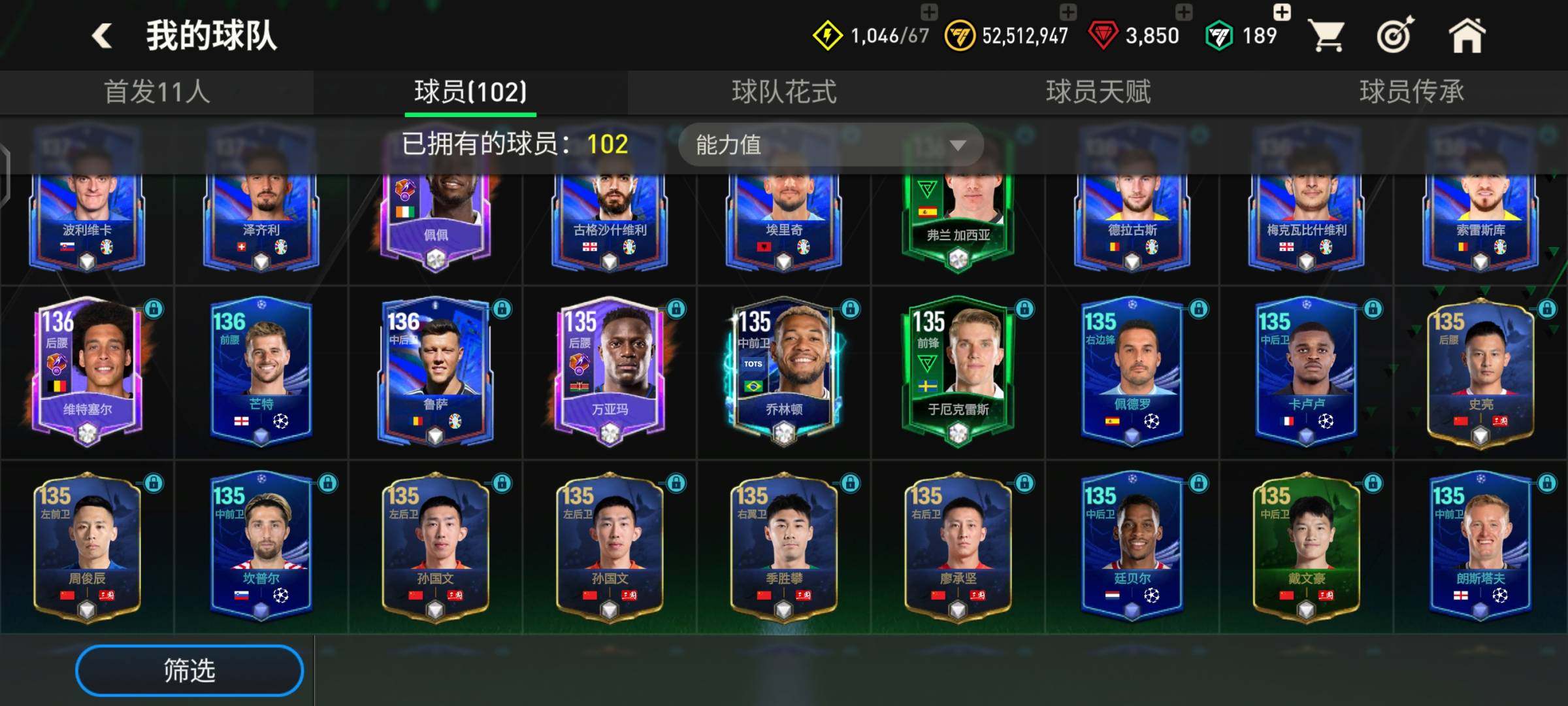Add coins via plus beside 52,512,947
Viewport: 1568px width, 706px height.
pyautogui.click(x=1068, y=12)
